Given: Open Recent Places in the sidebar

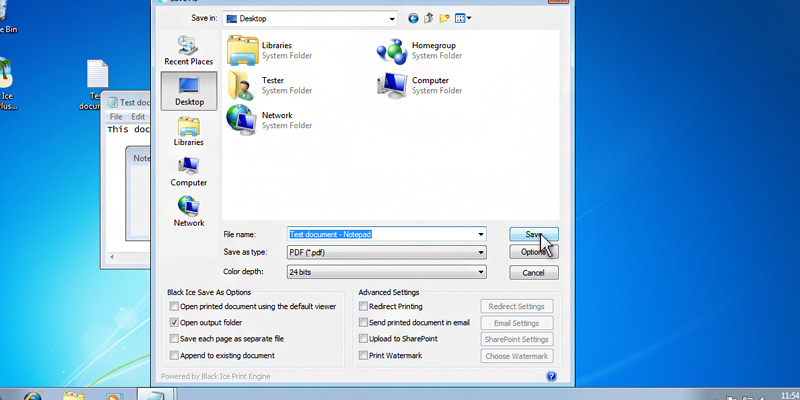Looking at the screenshot, I should (188, 50).
